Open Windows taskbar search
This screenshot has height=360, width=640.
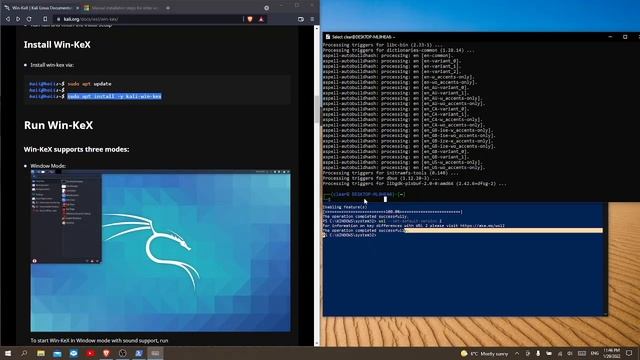pyautogui.click(x=24, y=353)
